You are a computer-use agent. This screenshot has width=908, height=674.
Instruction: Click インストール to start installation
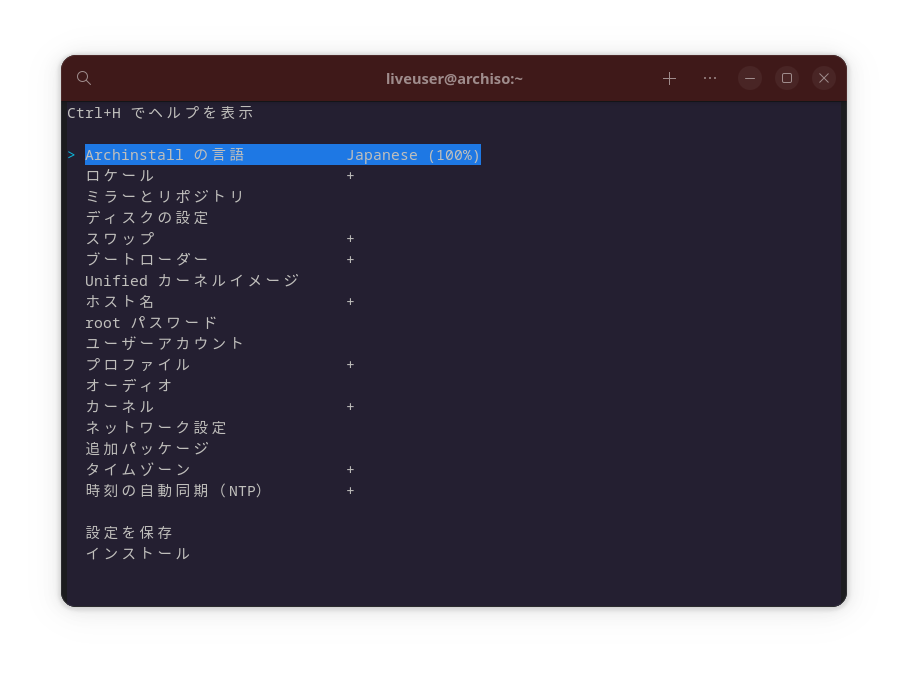click(x=138, y=554)
